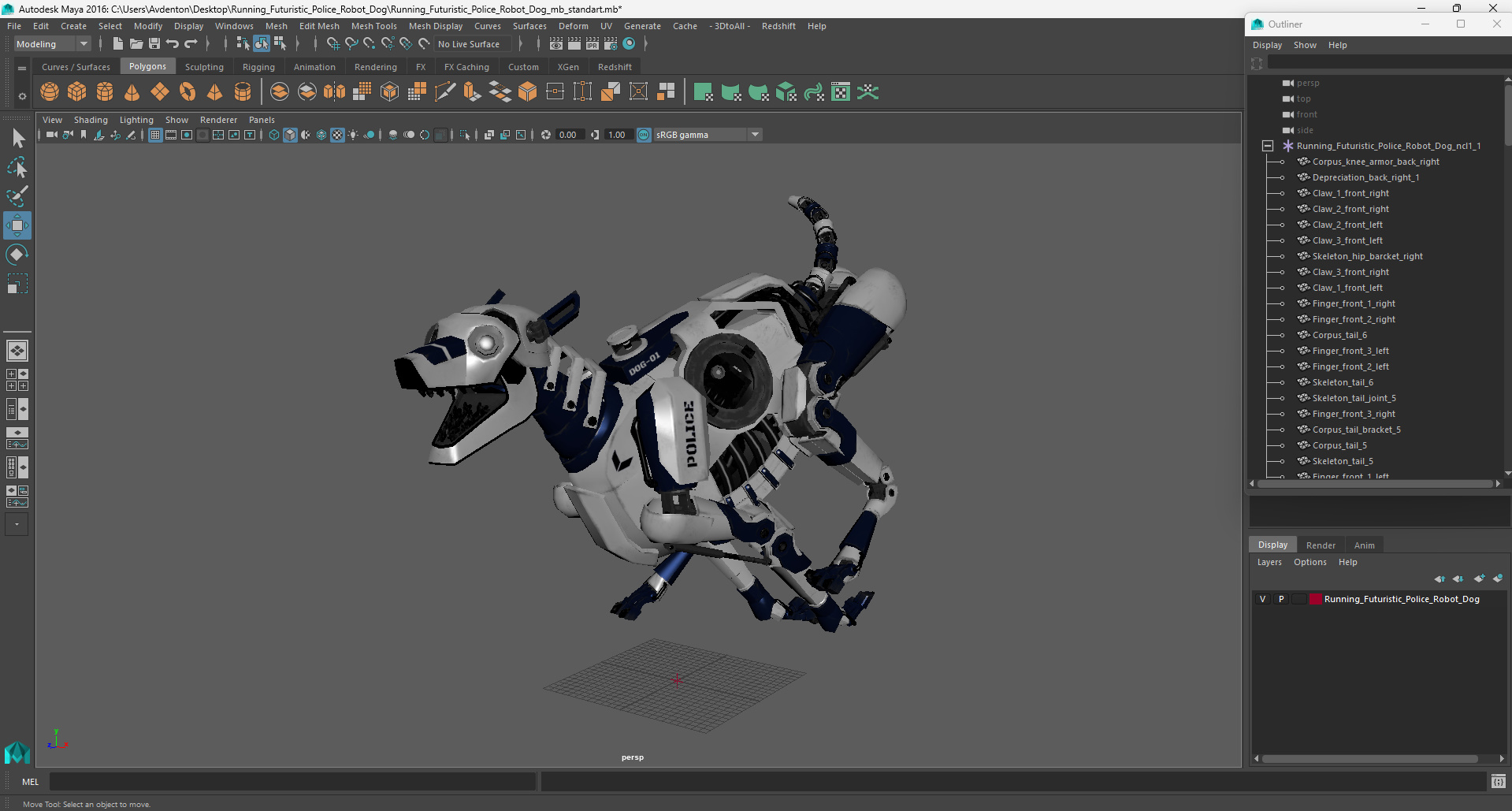This screenshot has width=1512, height=811.
Task: Create a polygon pipe from the shelf
Action: pyautogui.click(x=243, y=92)
